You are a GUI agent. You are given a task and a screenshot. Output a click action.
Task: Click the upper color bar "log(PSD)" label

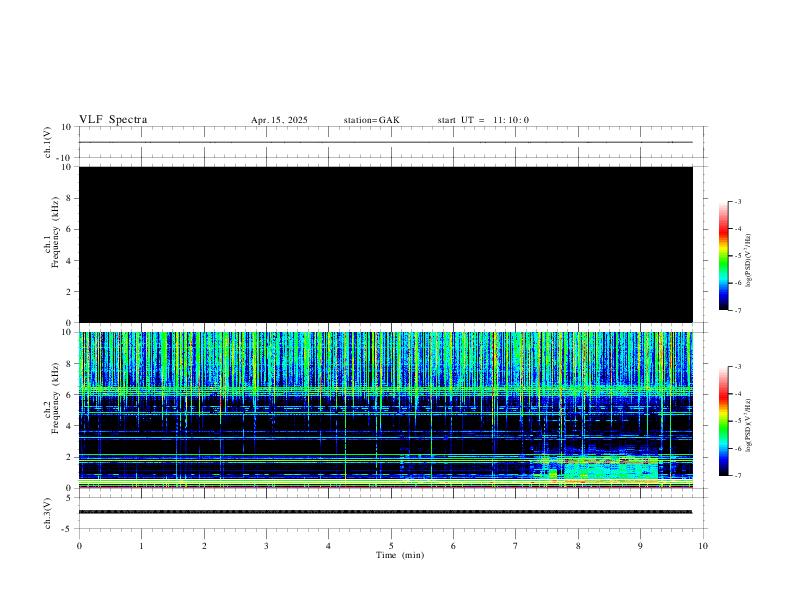click(x=749, y=260)
